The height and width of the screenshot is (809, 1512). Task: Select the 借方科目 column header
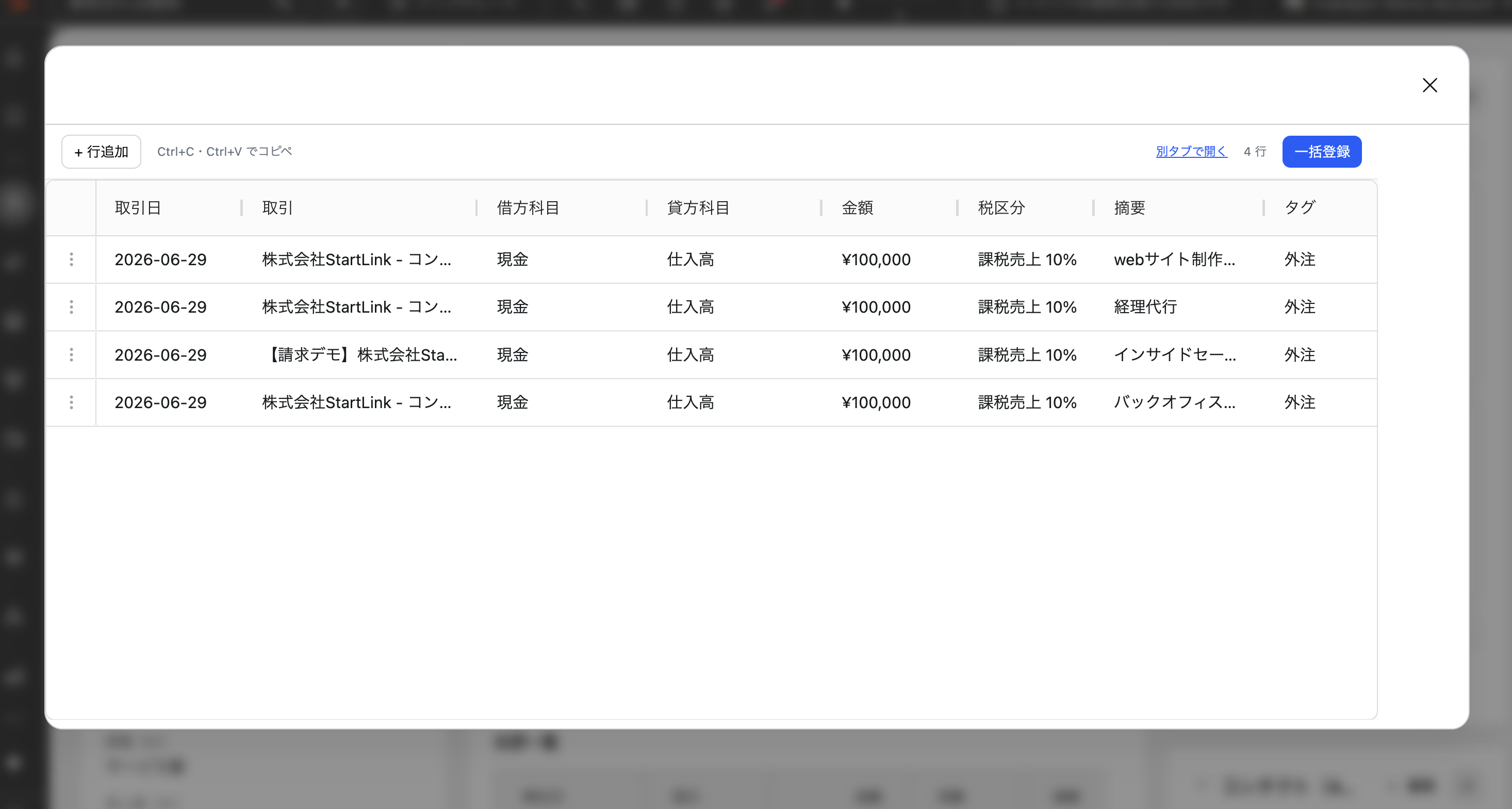click(562, 208)
